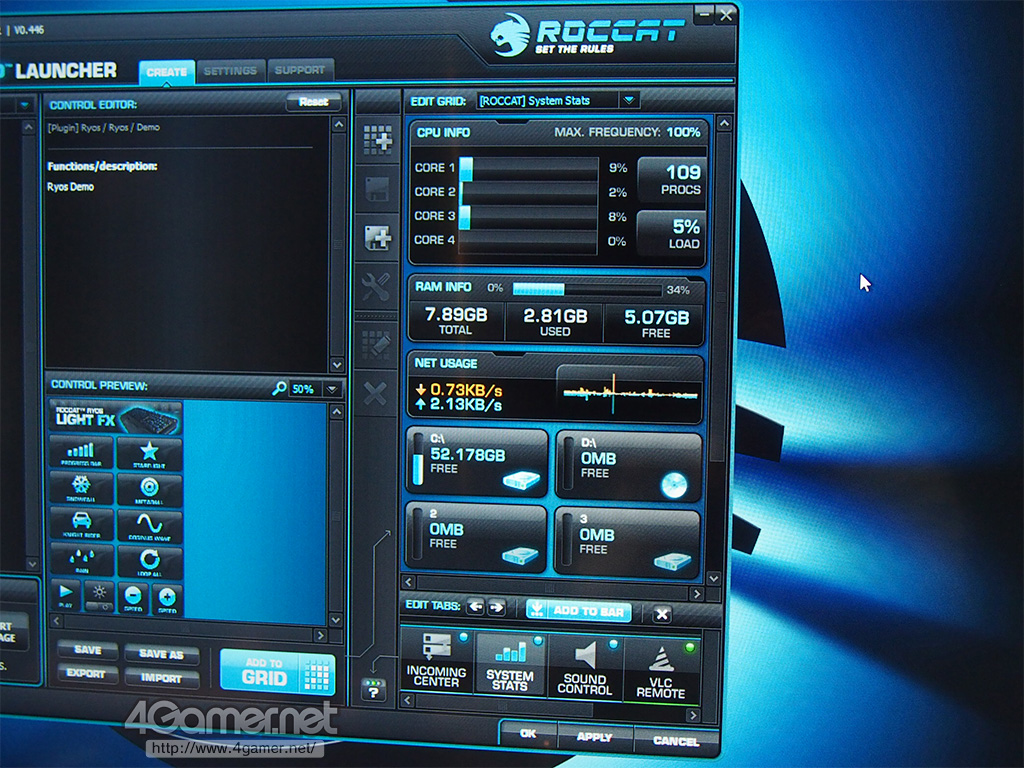Screen dimensions: 1024x768
Task: Open the Control Preview zoom 50% dropdown
Action: [332, 389]
